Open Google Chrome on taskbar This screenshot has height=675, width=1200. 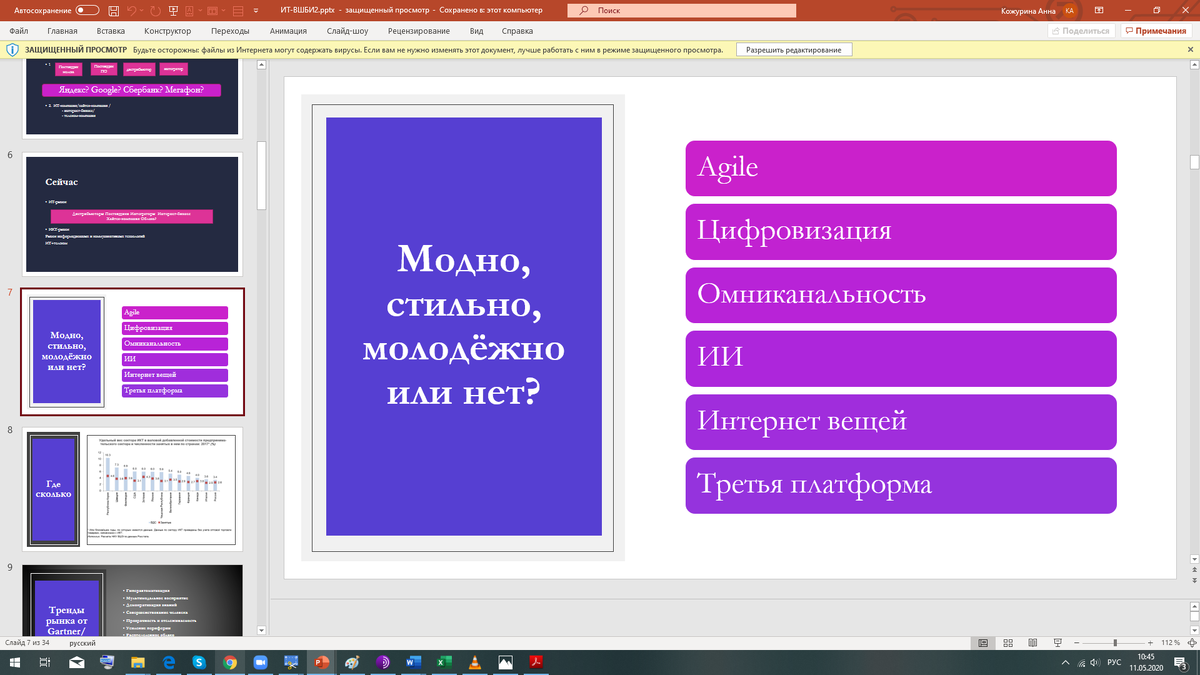pos(230,662)
